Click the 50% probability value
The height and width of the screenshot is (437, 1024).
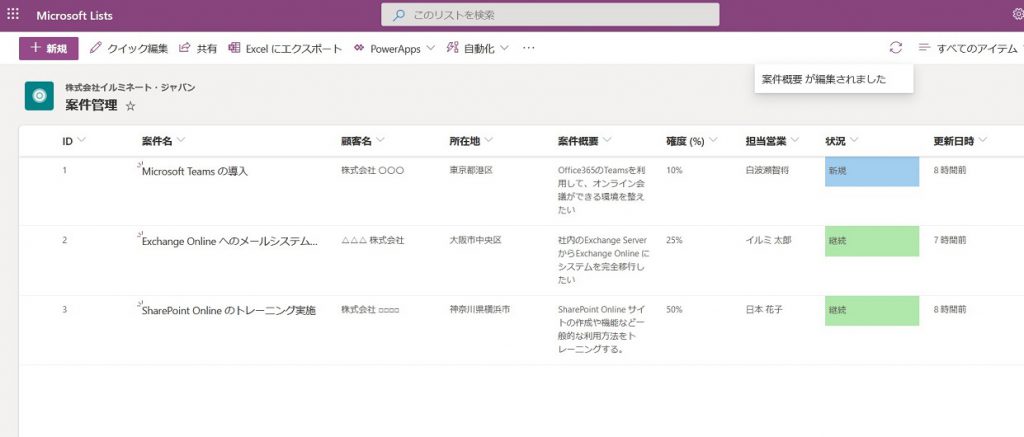[674, 309]
